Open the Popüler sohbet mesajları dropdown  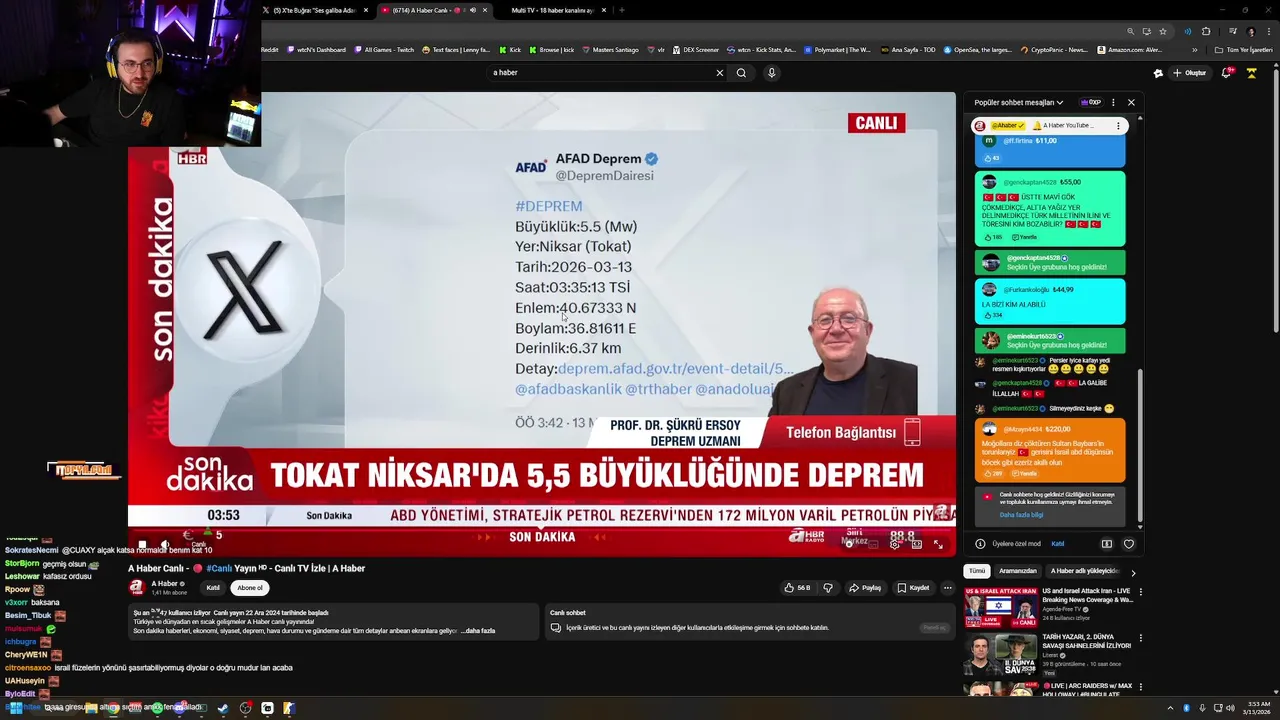(x=1019, y=102)
